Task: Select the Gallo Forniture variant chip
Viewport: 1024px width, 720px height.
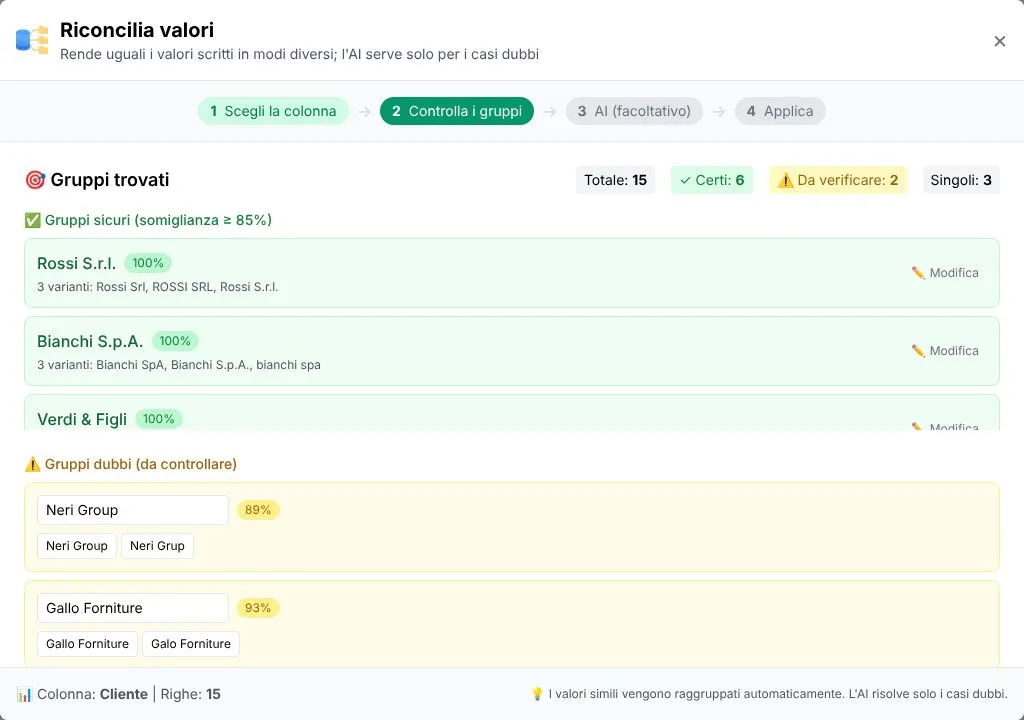Action: (x=88, y=644)
